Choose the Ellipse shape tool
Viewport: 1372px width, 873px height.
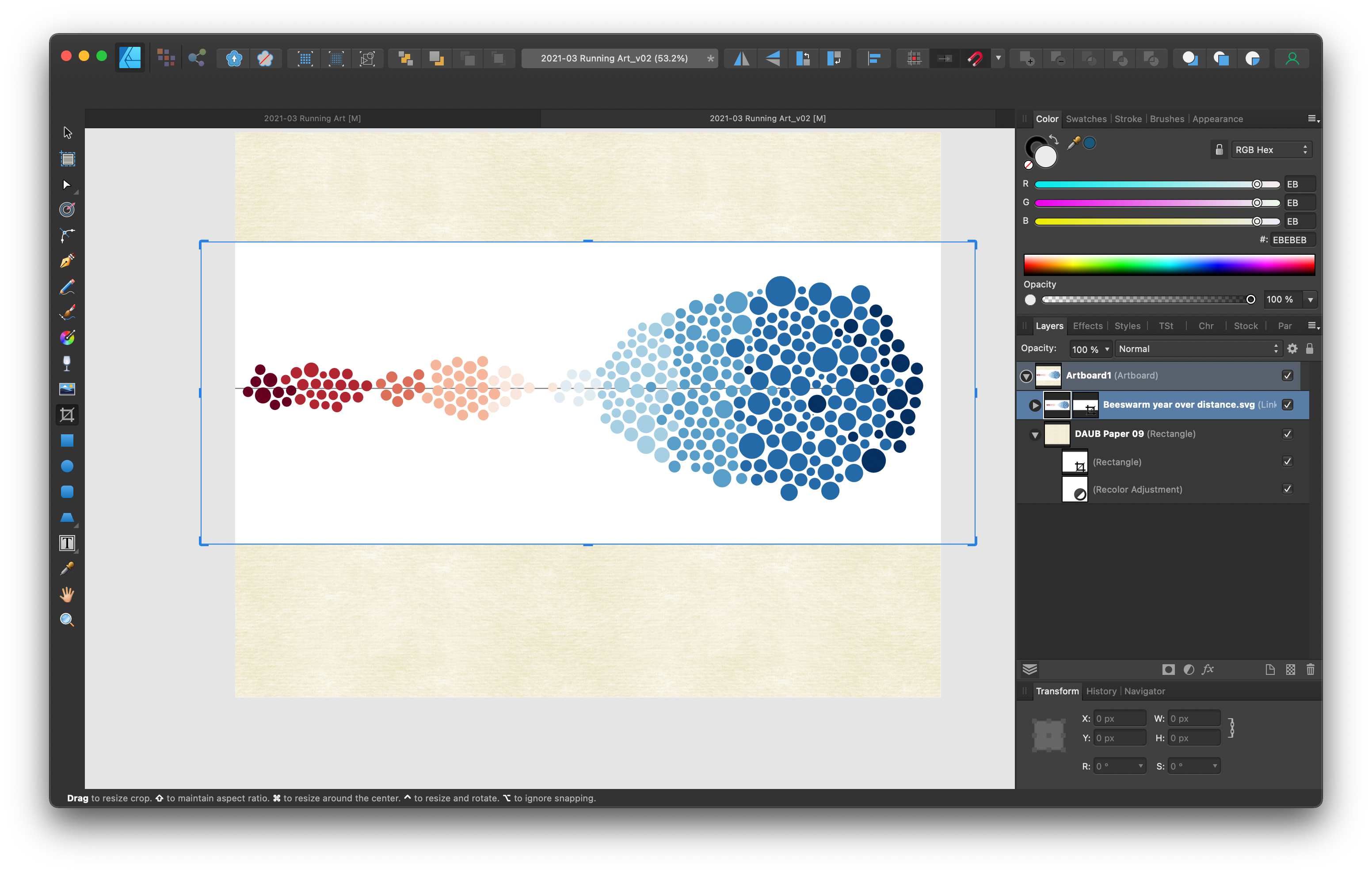(67, 466)
